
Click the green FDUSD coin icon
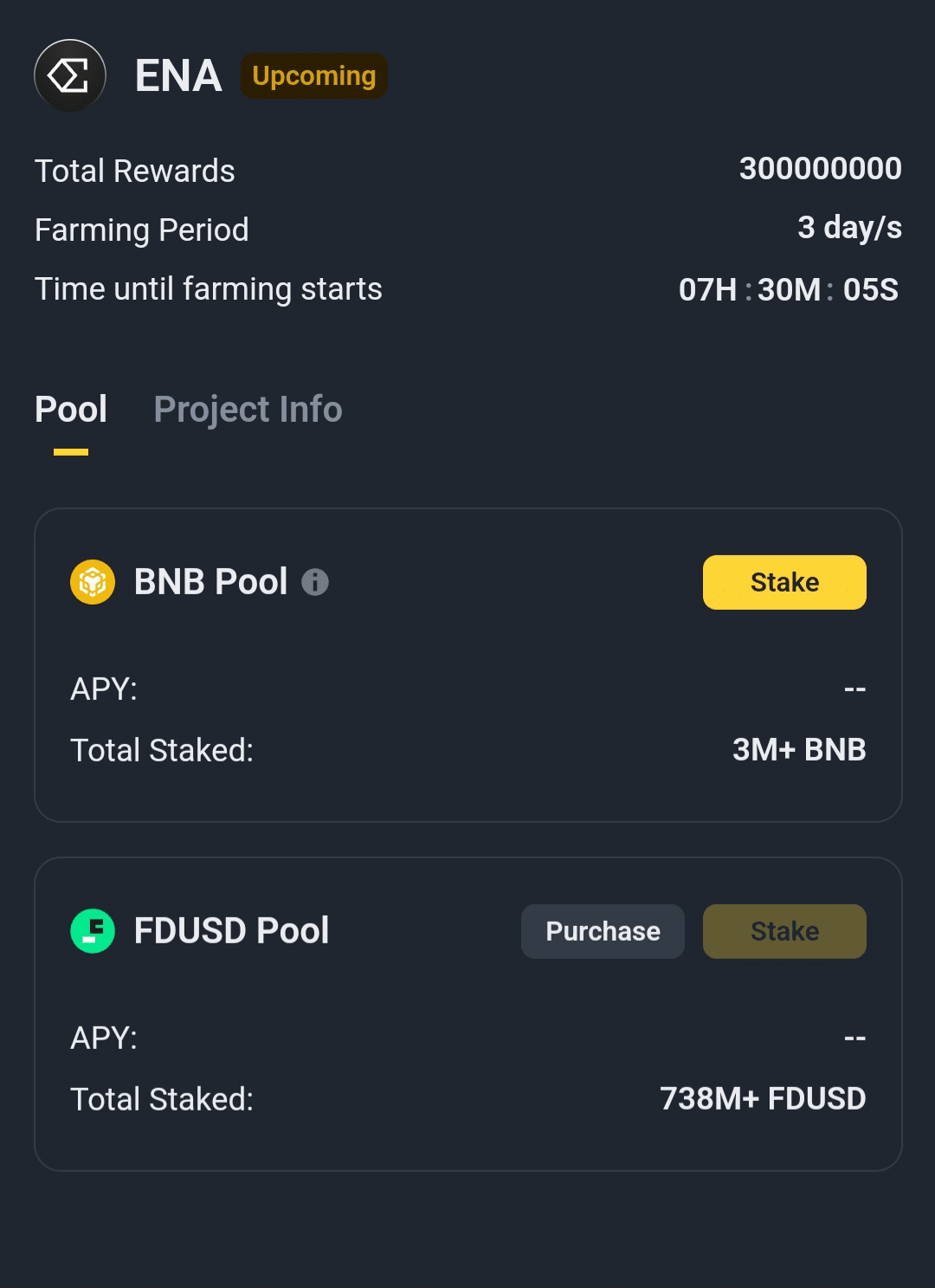[x=93, y=931]
